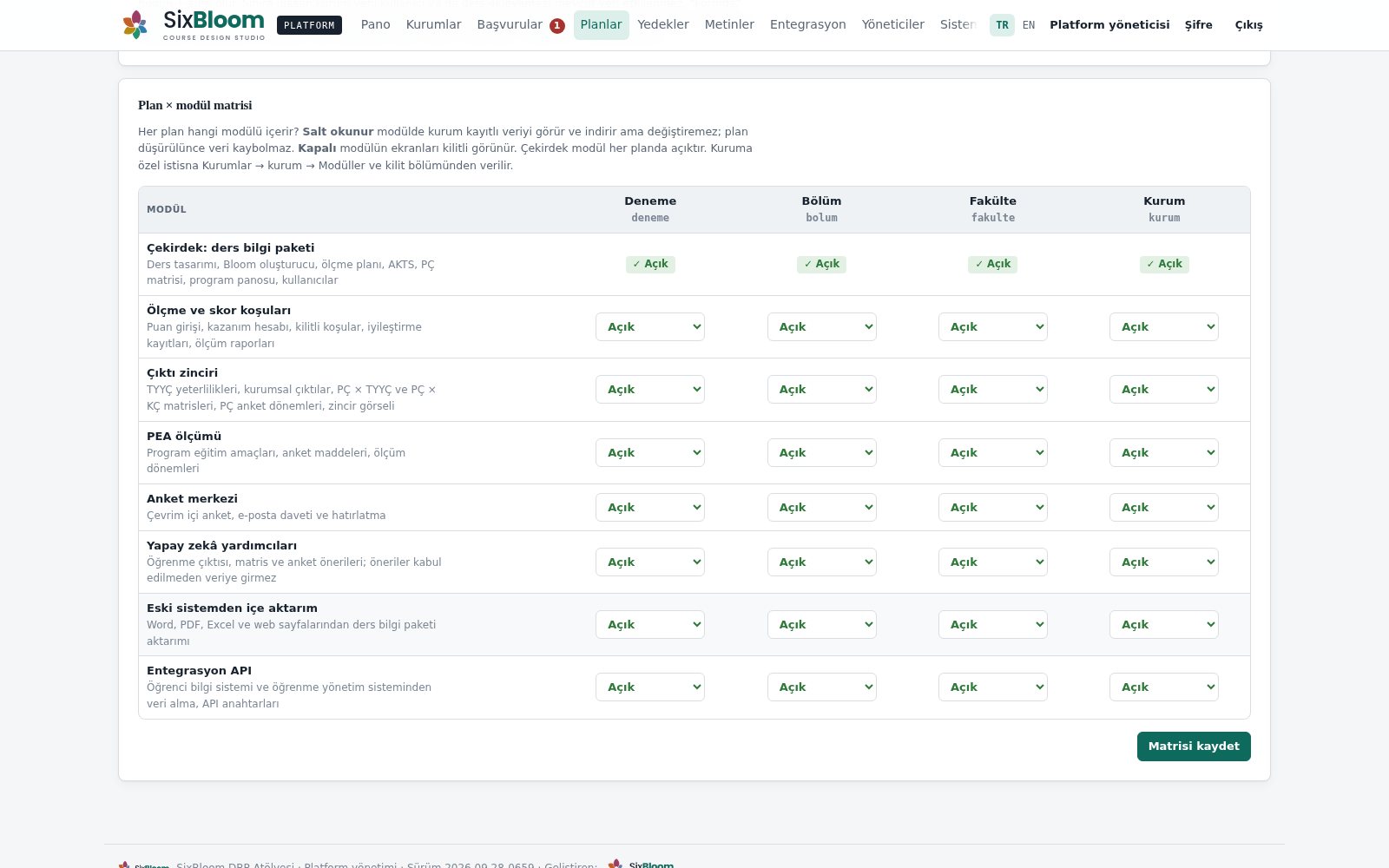The height and width of the screenshot is (868, 1389).
Task: Open Çıktı zinciri Deneme dropdown
Action: 650,390
